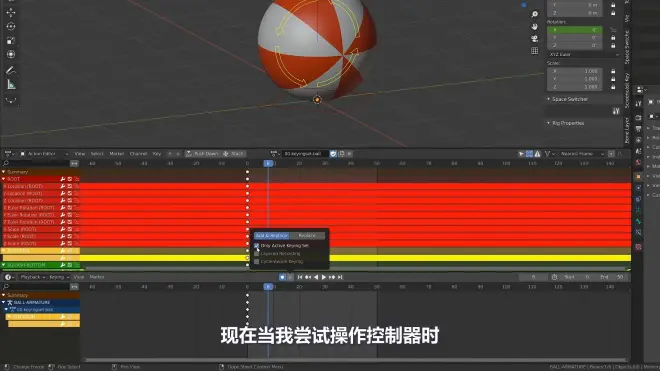Open the Nearest Frame snapping dropdown
This screenshot has width=660, height=371.
click(582, 154)
